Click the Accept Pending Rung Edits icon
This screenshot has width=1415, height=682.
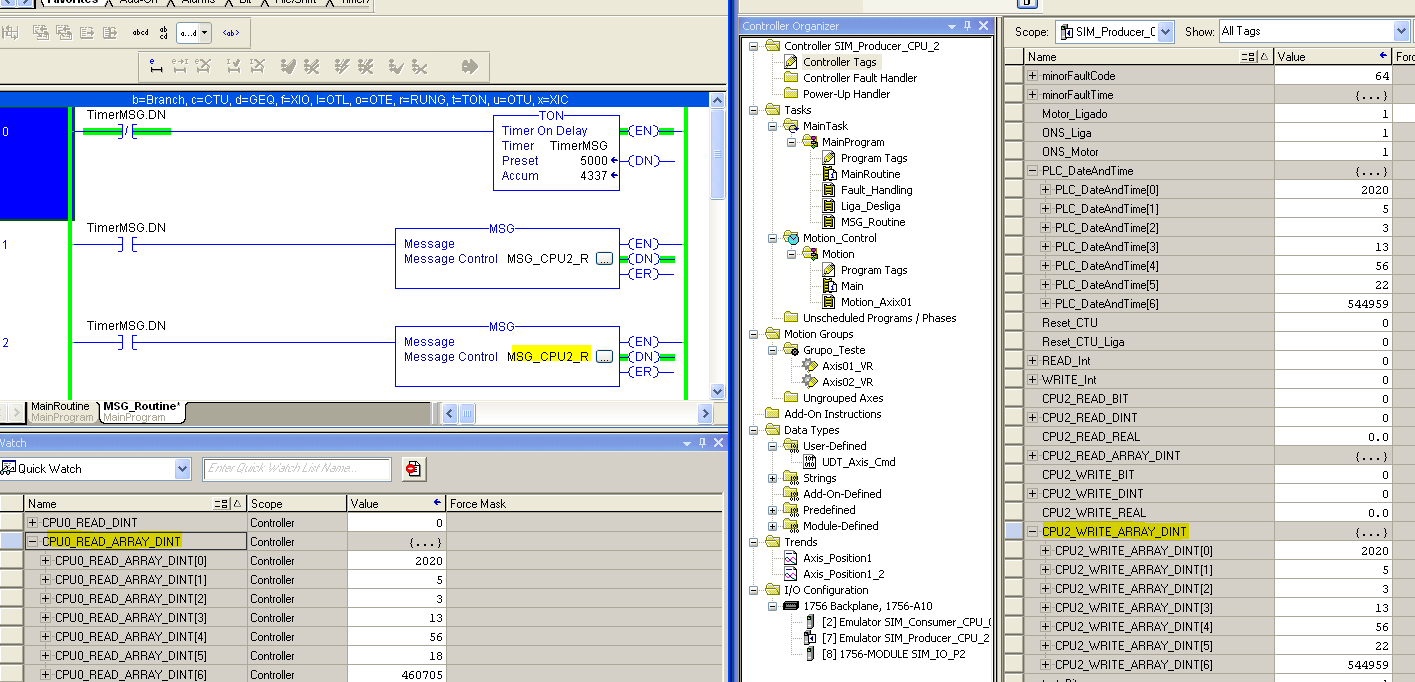[179, 65]
